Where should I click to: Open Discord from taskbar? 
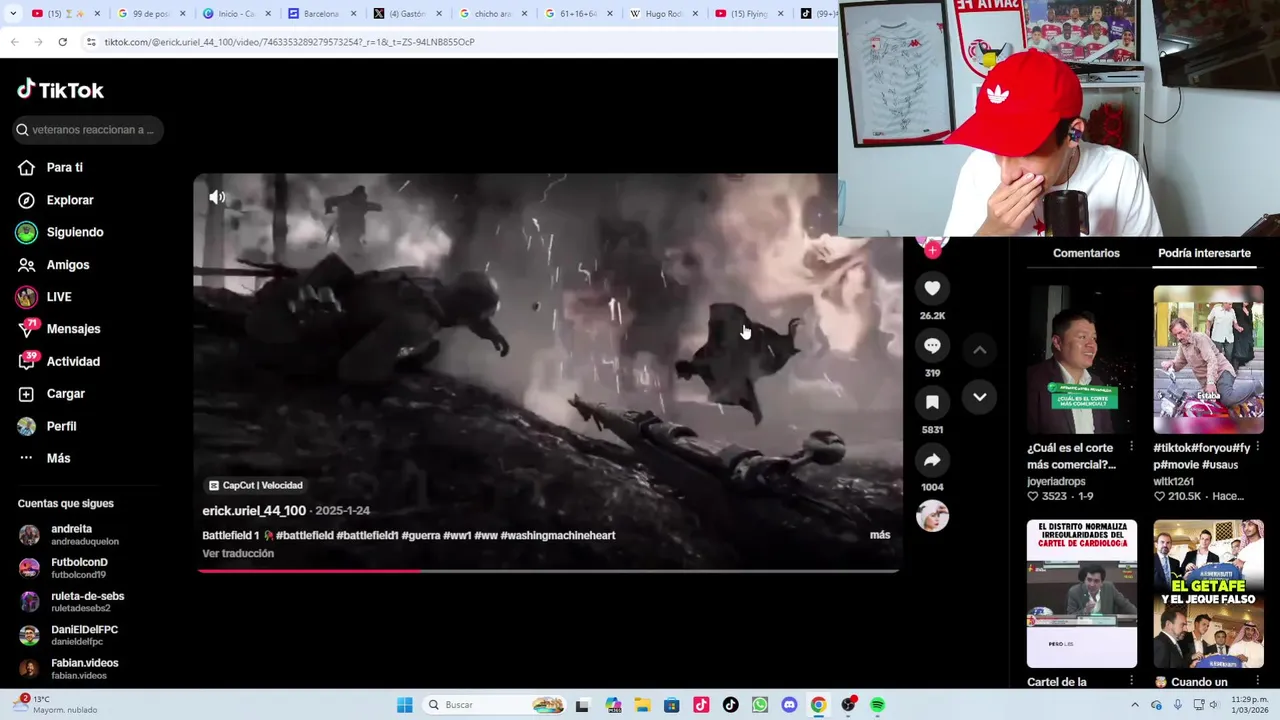pos(789,705)
